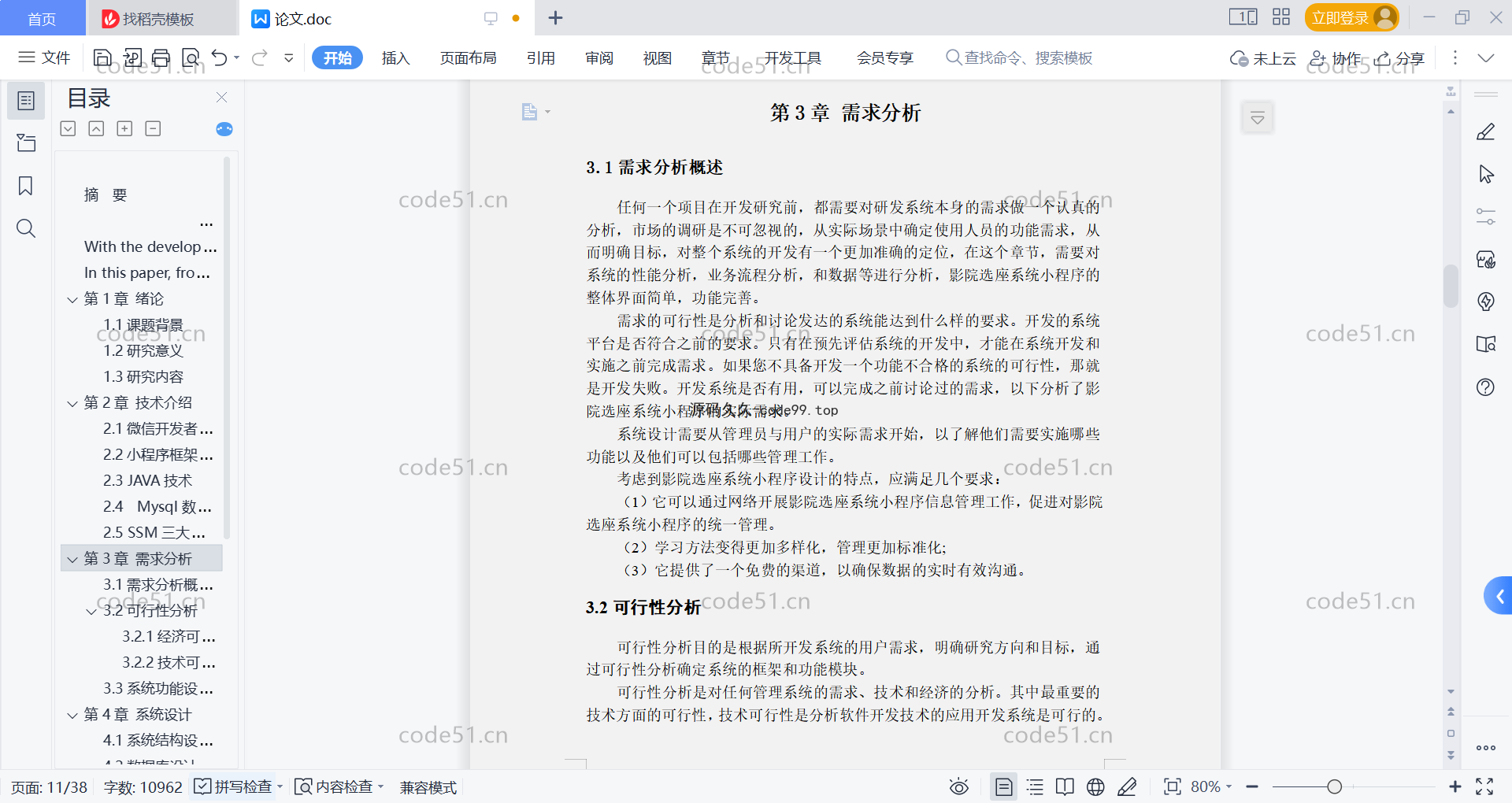Click the page count 页面: 11/38
The width and height of the screenshot is (1512, 803).
tap(49, 786)
